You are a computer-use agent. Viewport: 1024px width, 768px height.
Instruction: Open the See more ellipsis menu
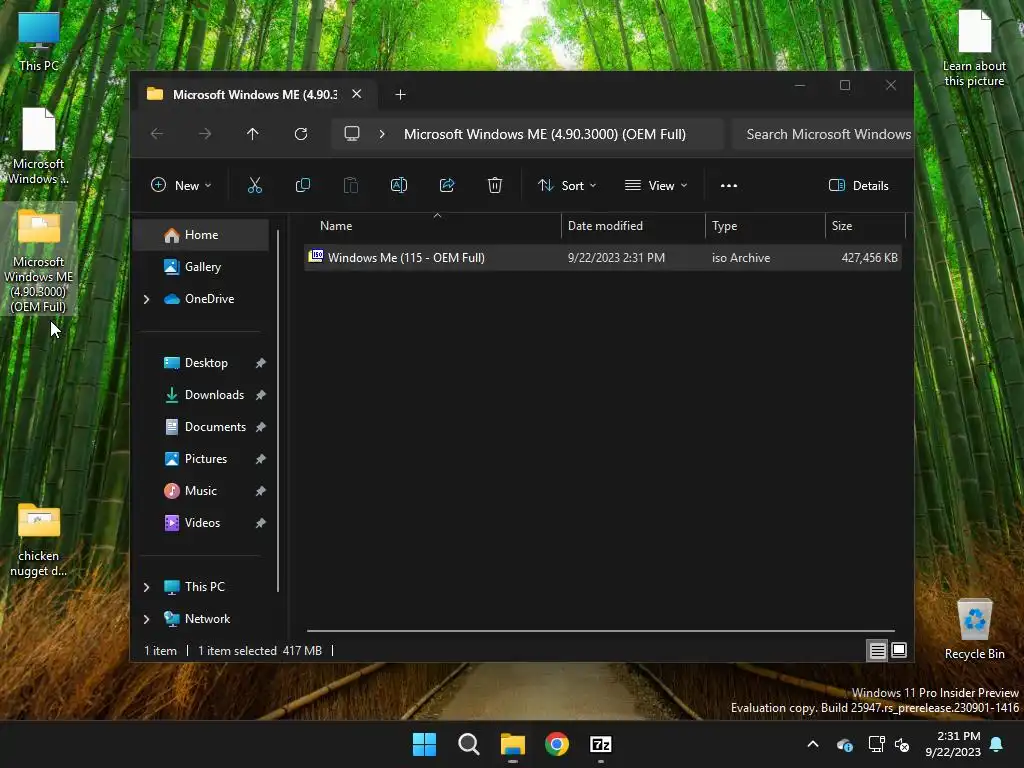coord(729,185)
